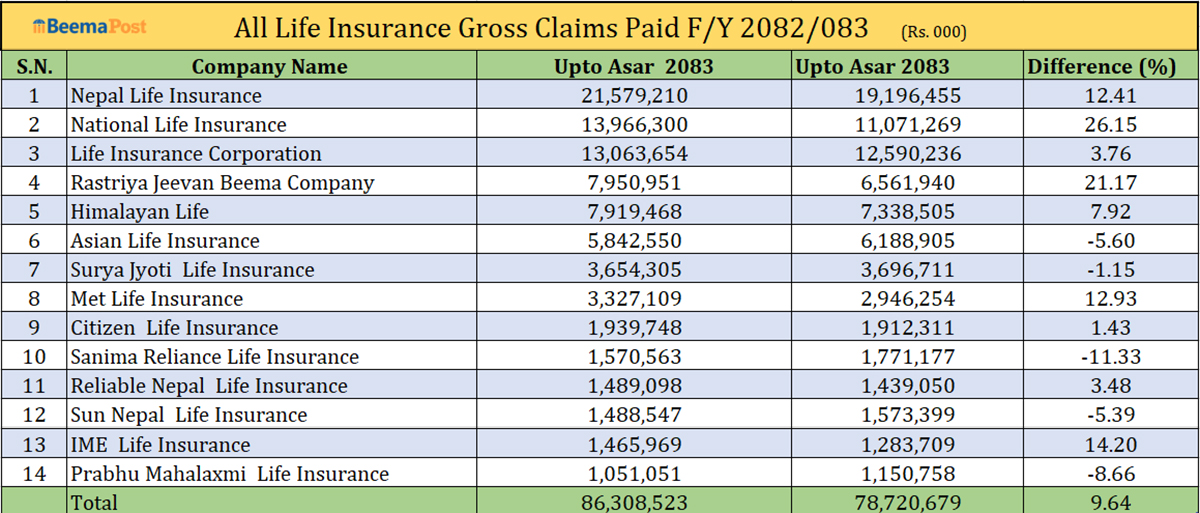Select the value 1,489,098
The width and height of the screenshot is (1200, 513).
[634, 386]
